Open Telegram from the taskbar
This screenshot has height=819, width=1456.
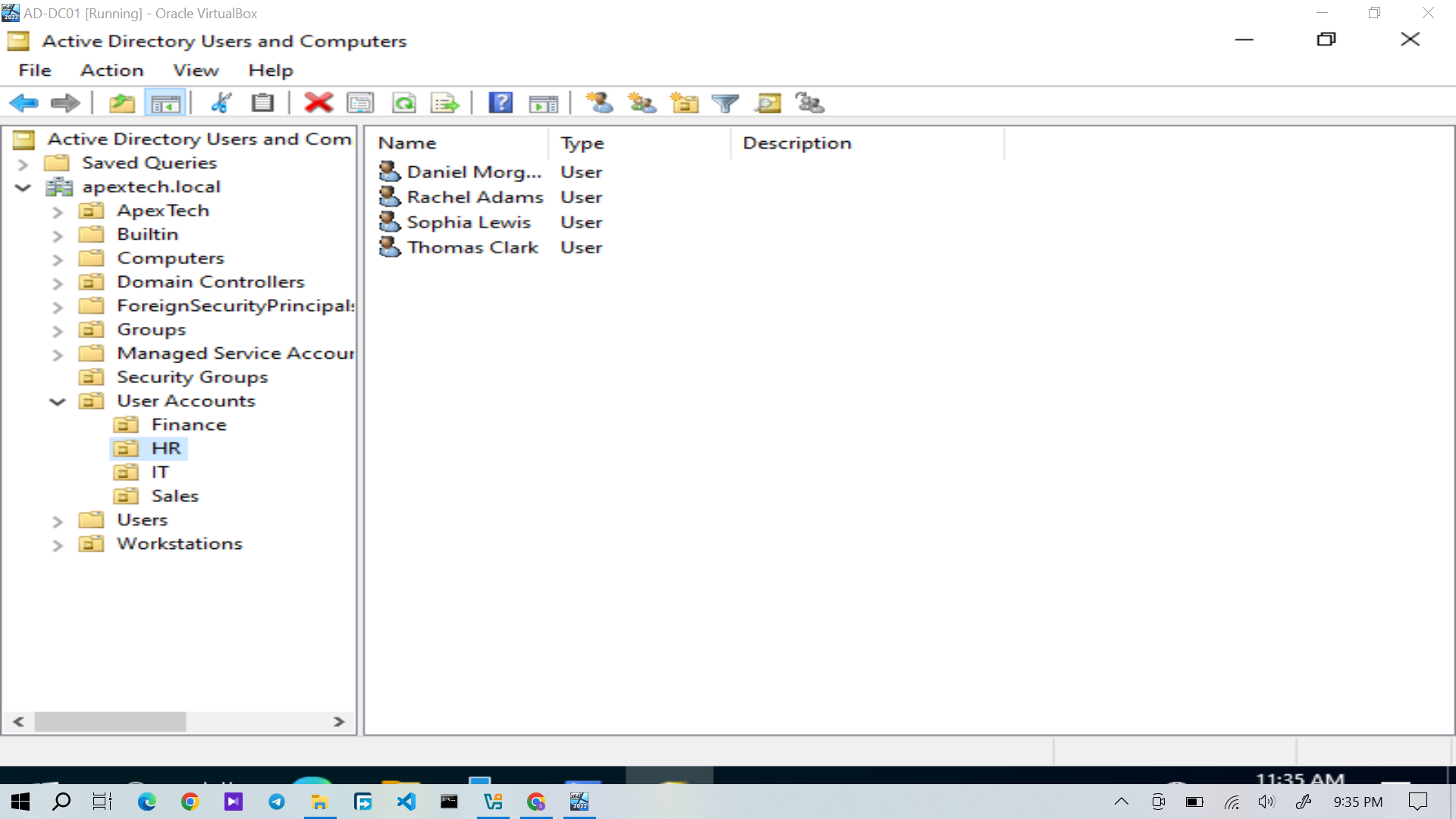coord(277,802)
